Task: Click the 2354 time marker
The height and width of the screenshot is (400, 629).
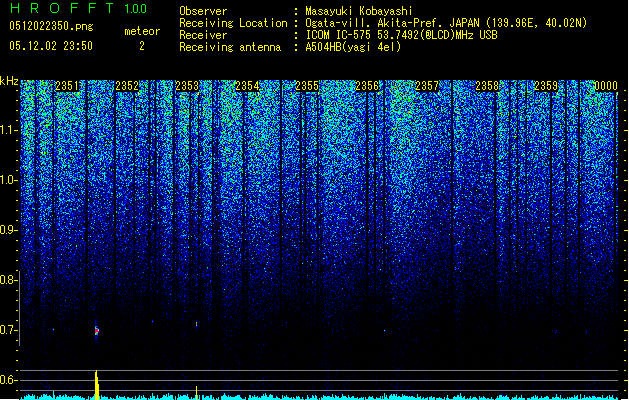Action: 247,86
